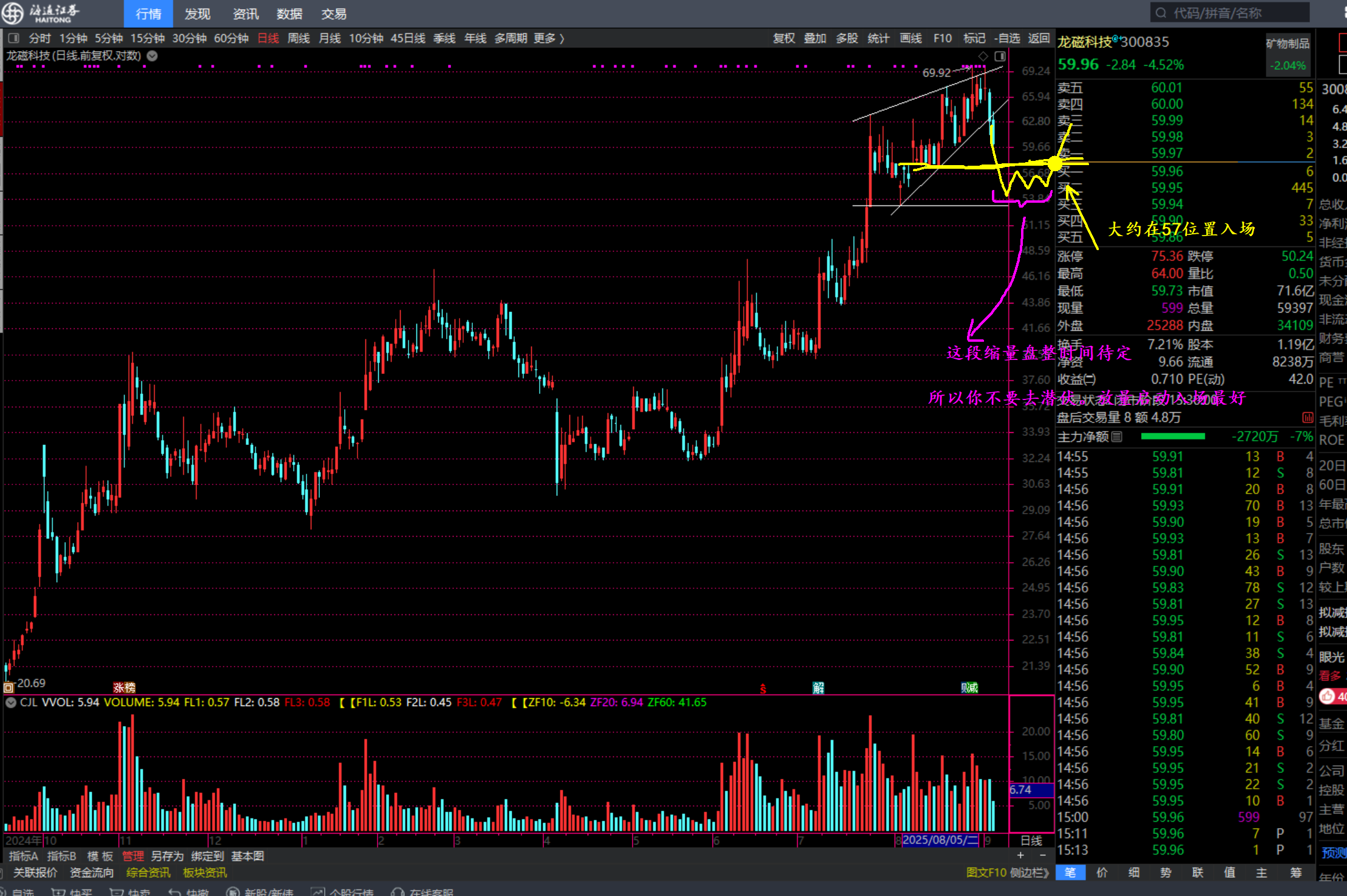Click the 矿物制品 sector label
1347x896 pixels.
pyautogui.click(x=1288, y=44)
